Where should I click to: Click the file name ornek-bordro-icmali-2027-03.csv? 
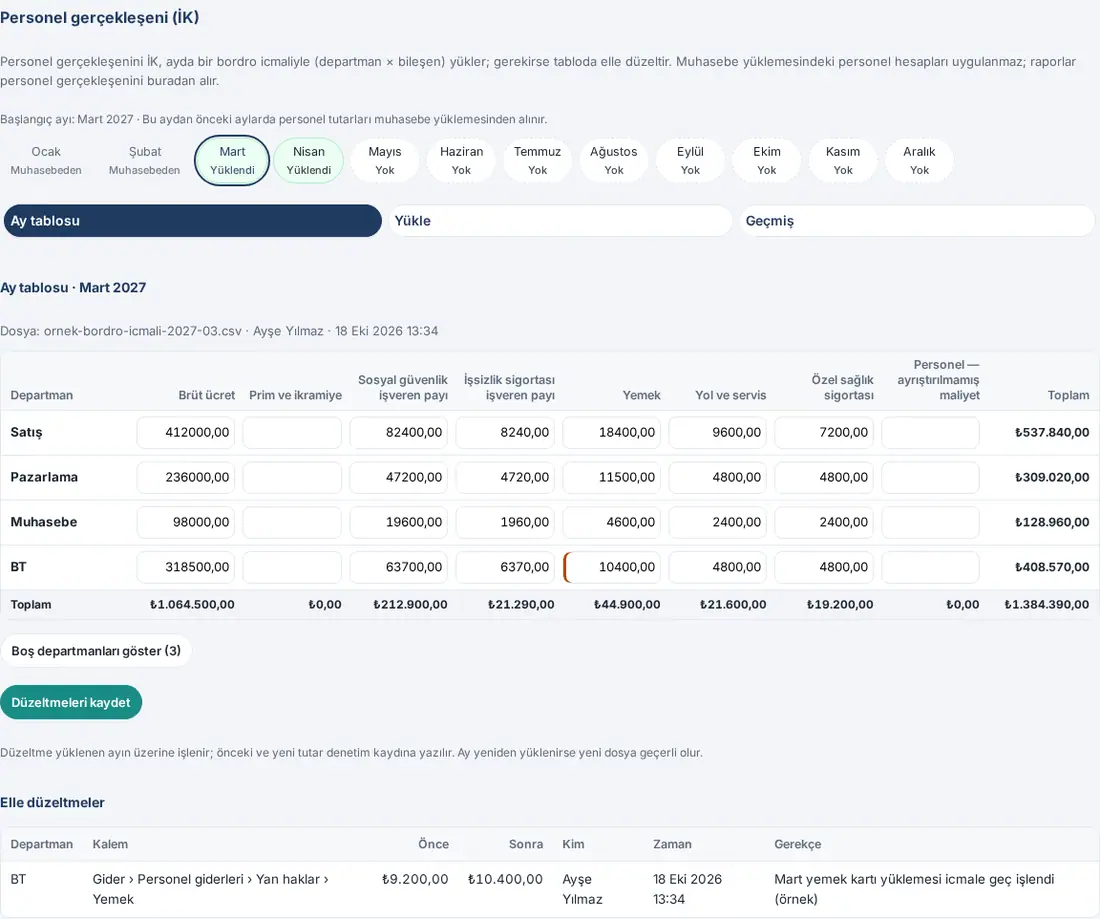pyautogui.click(x=142, y=331)
